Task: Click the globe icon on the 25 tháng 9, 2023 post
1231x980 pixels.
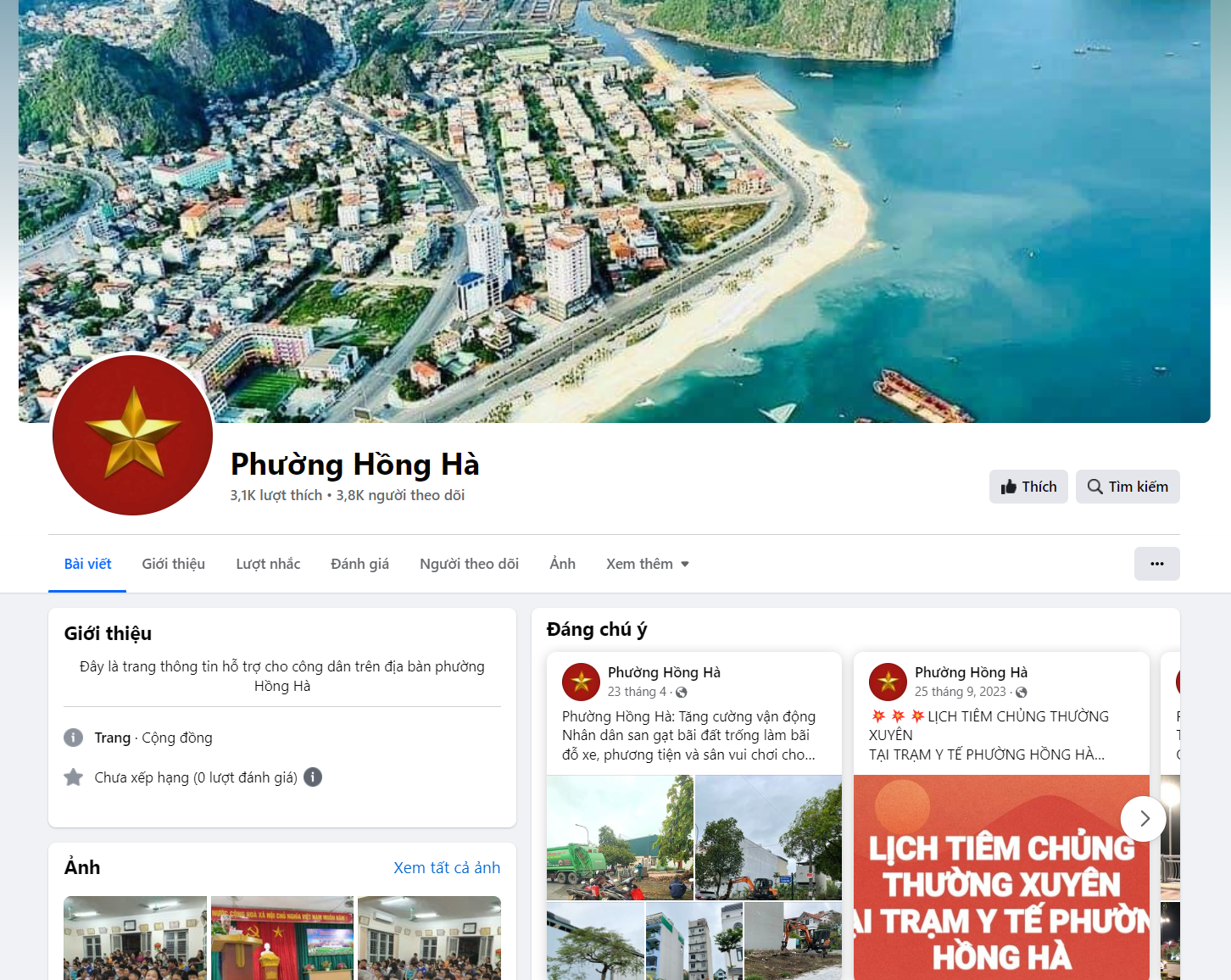Action: point(1022,693)
